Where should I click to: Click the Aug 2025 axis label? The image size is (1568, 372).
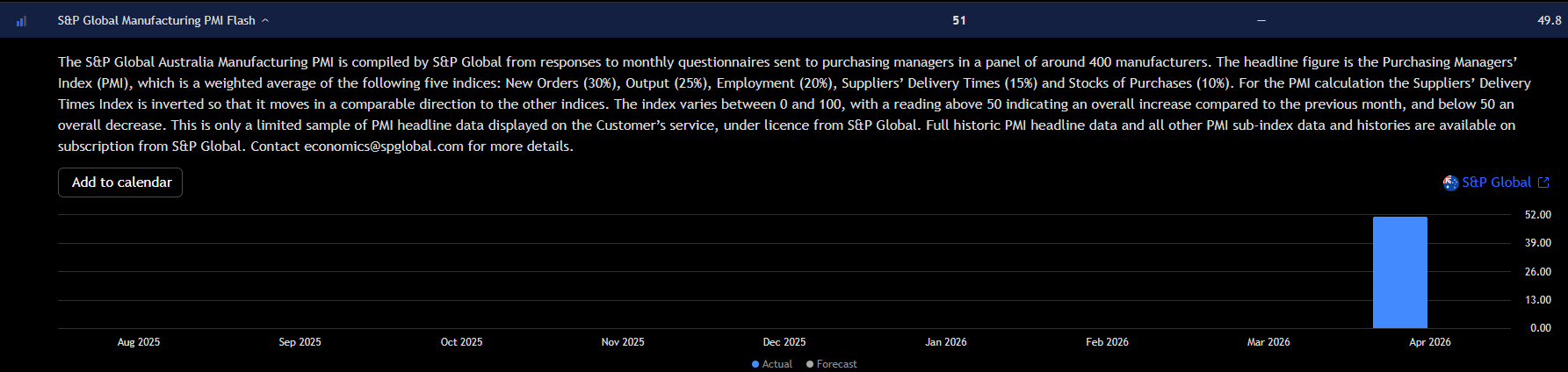click(139, 342)
